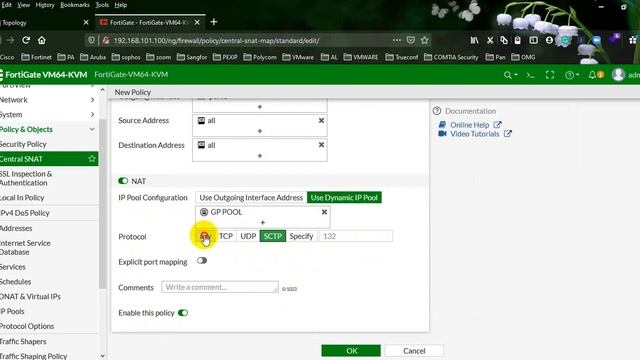Close the FortiGate browser tab
640x360 pixels.
197,22
